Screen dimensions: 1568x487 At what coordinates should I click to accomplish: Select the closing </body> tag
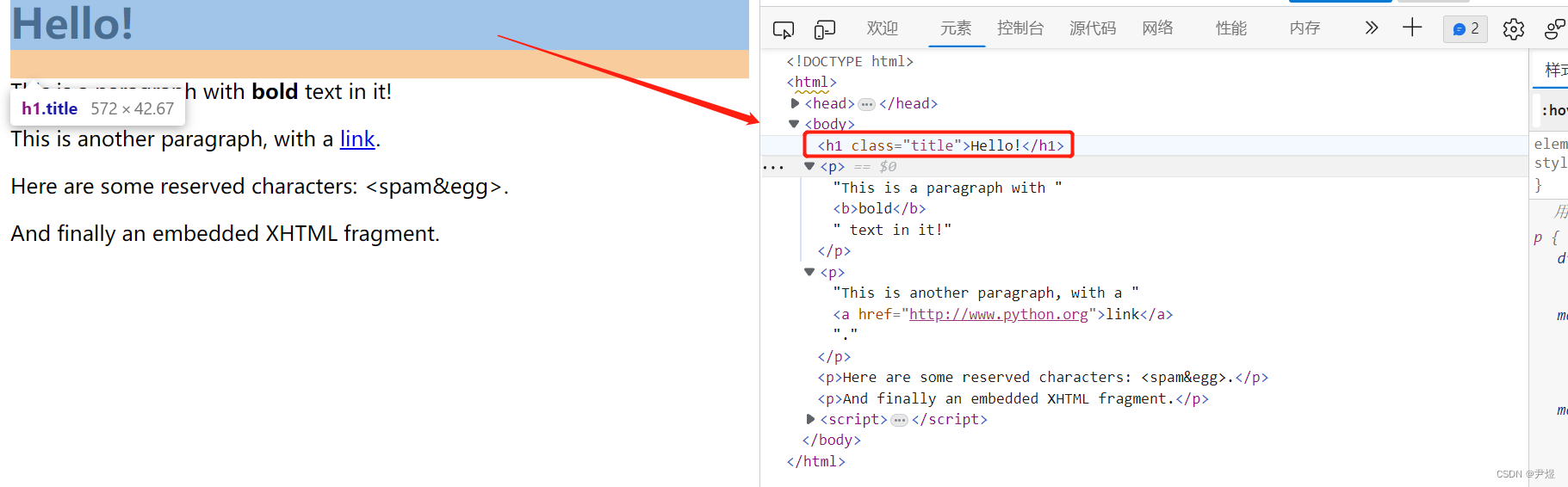[832, 441]
